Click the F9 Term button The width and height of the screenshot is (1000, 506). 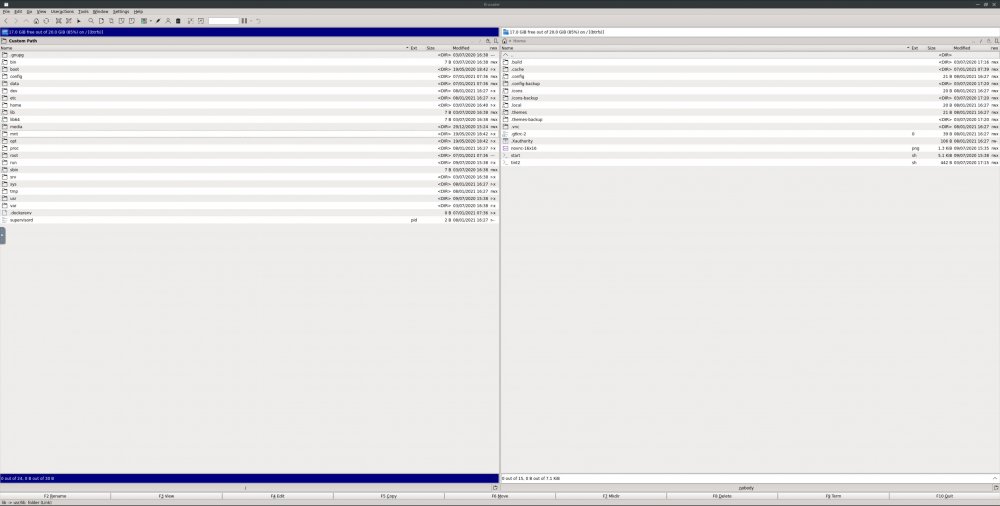point(833,496)
